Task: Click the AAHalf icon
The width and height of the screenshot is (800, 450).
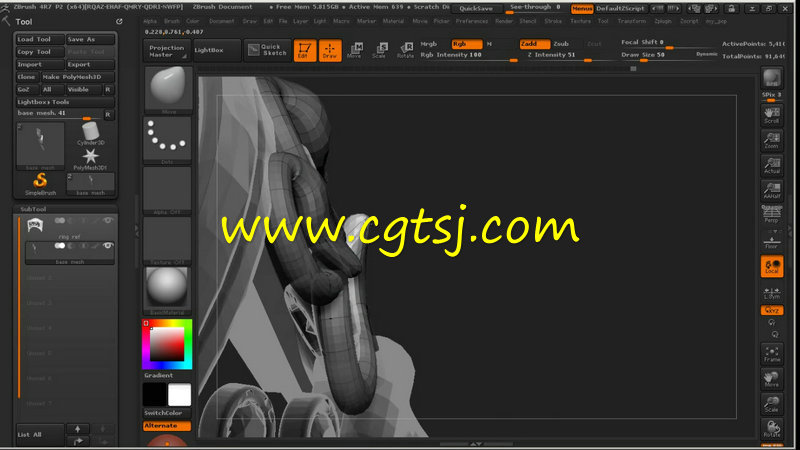Action: coord(771,190)
